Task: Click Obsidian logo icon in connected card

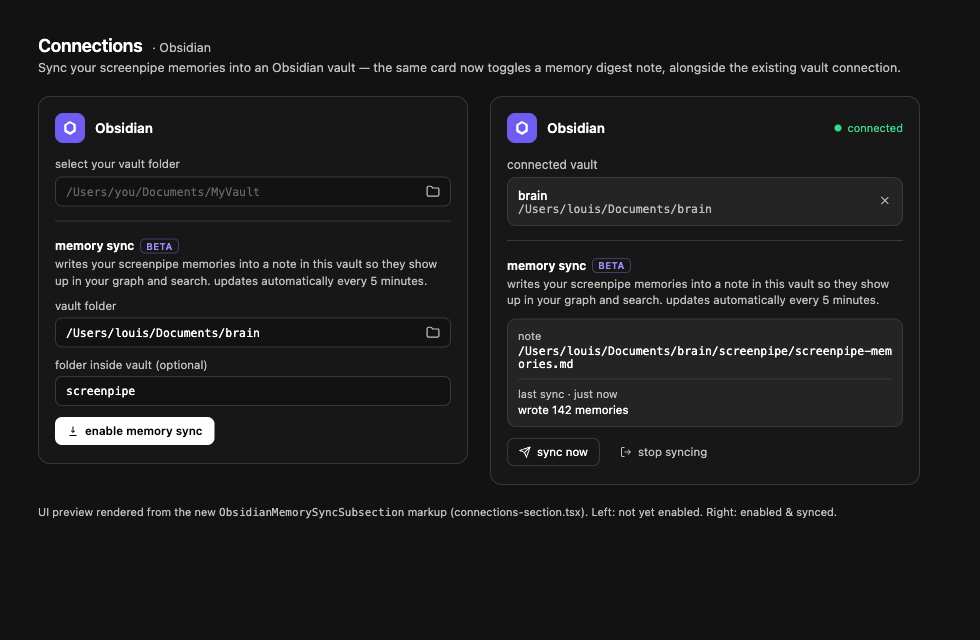Action: (x=522, y=128)
